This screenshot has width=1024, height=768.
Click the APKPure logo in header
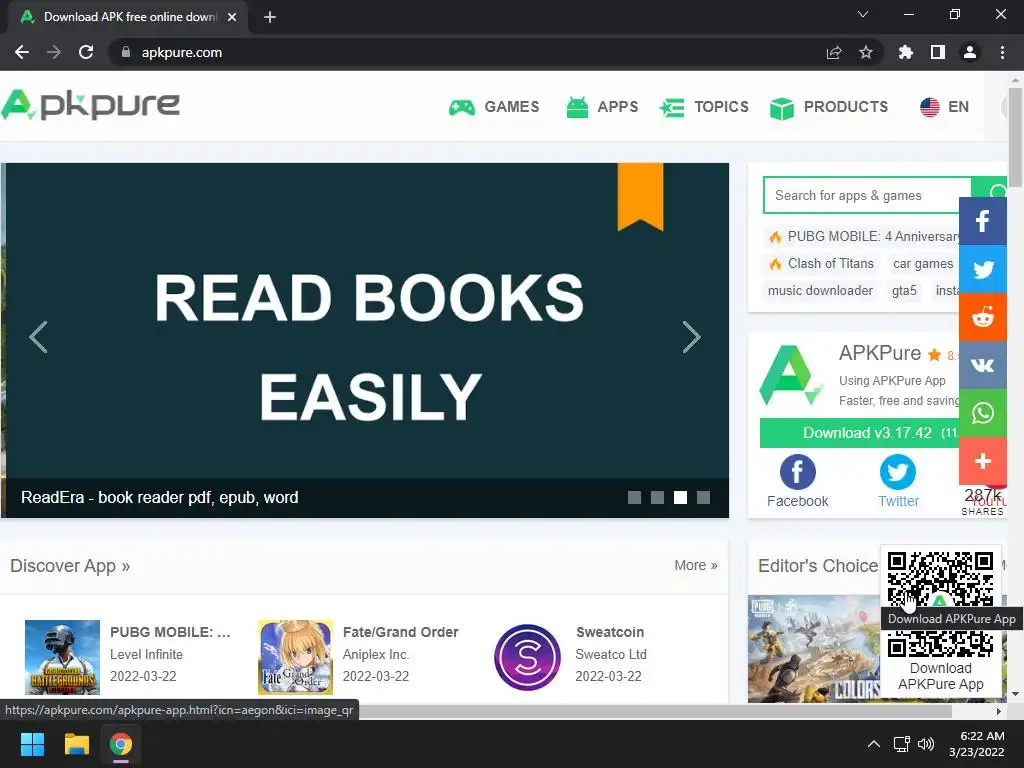click(91, 104)
